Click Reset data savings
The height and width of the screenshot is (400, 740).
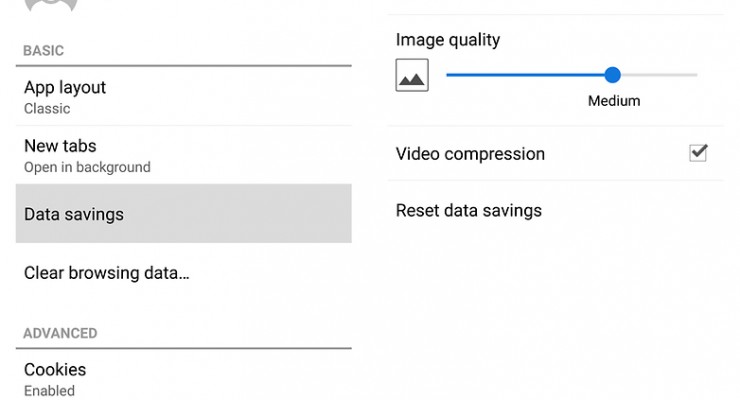click(x=468, y=210)
